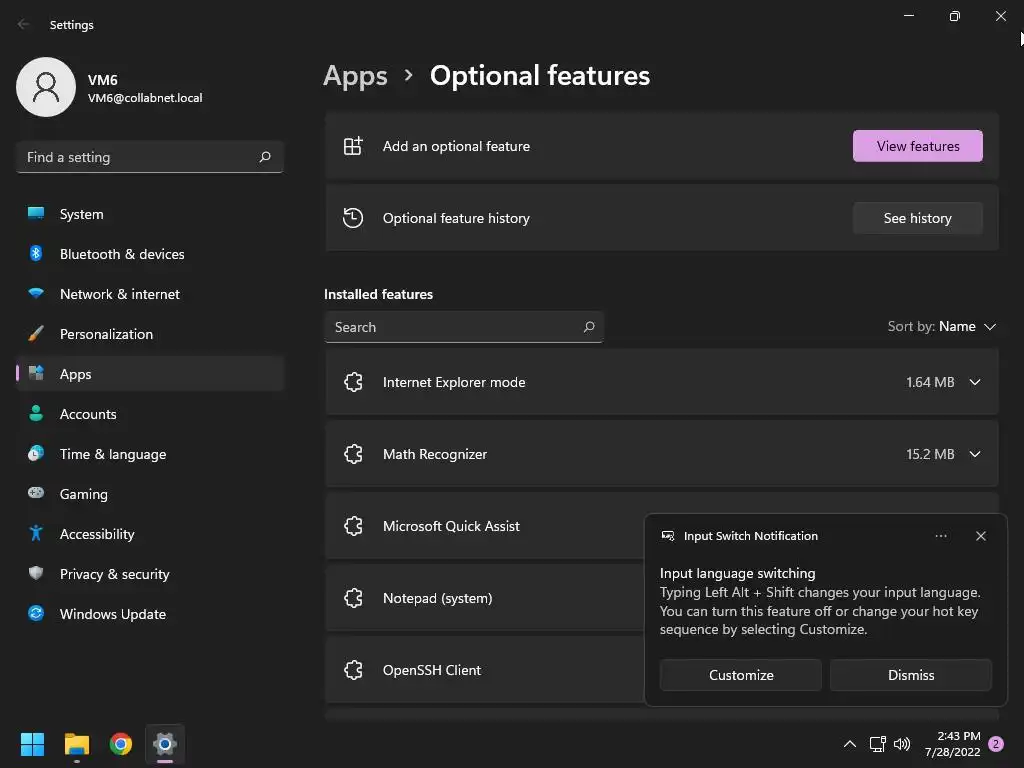Dismiss the input switch notification

point(910,675)
